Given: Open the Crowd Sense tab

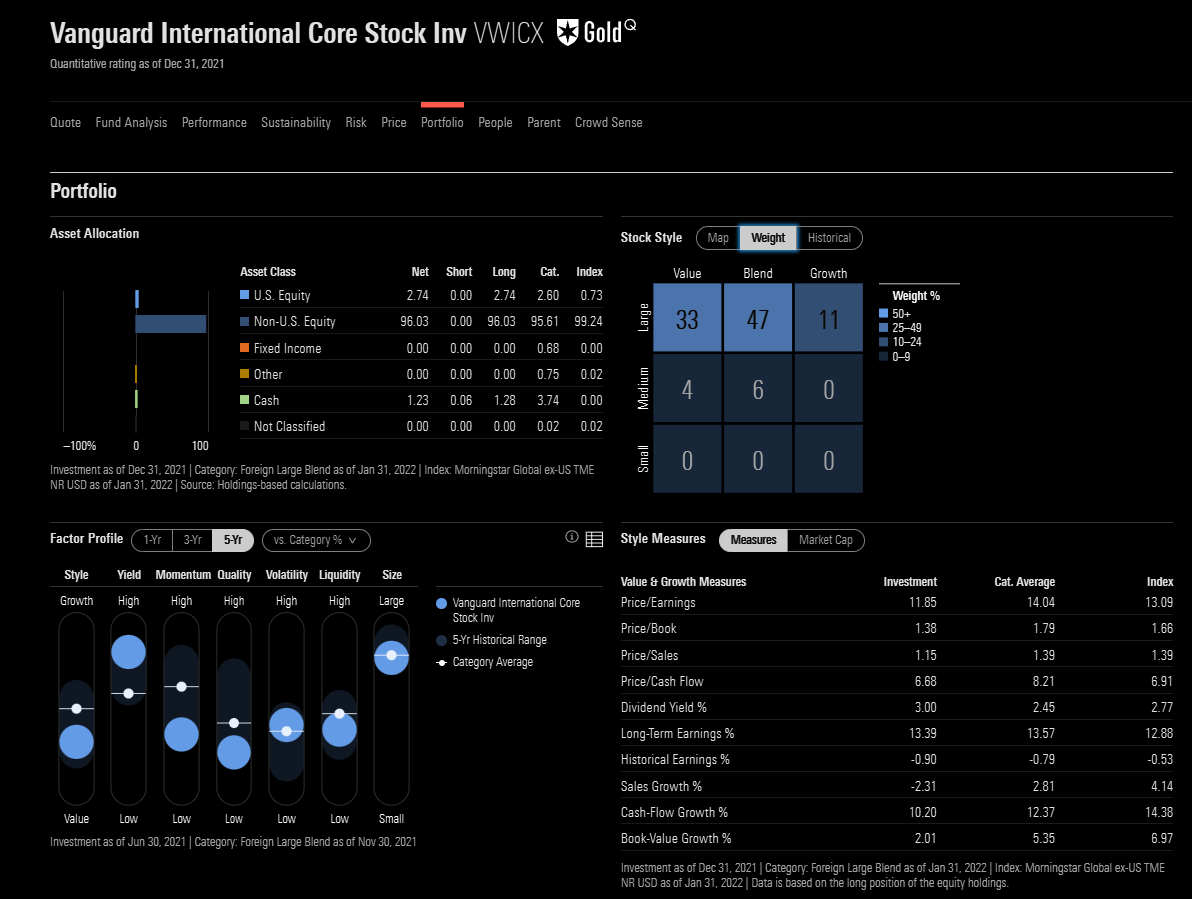Looking at the screenshot, I should [x=608, y=122].
